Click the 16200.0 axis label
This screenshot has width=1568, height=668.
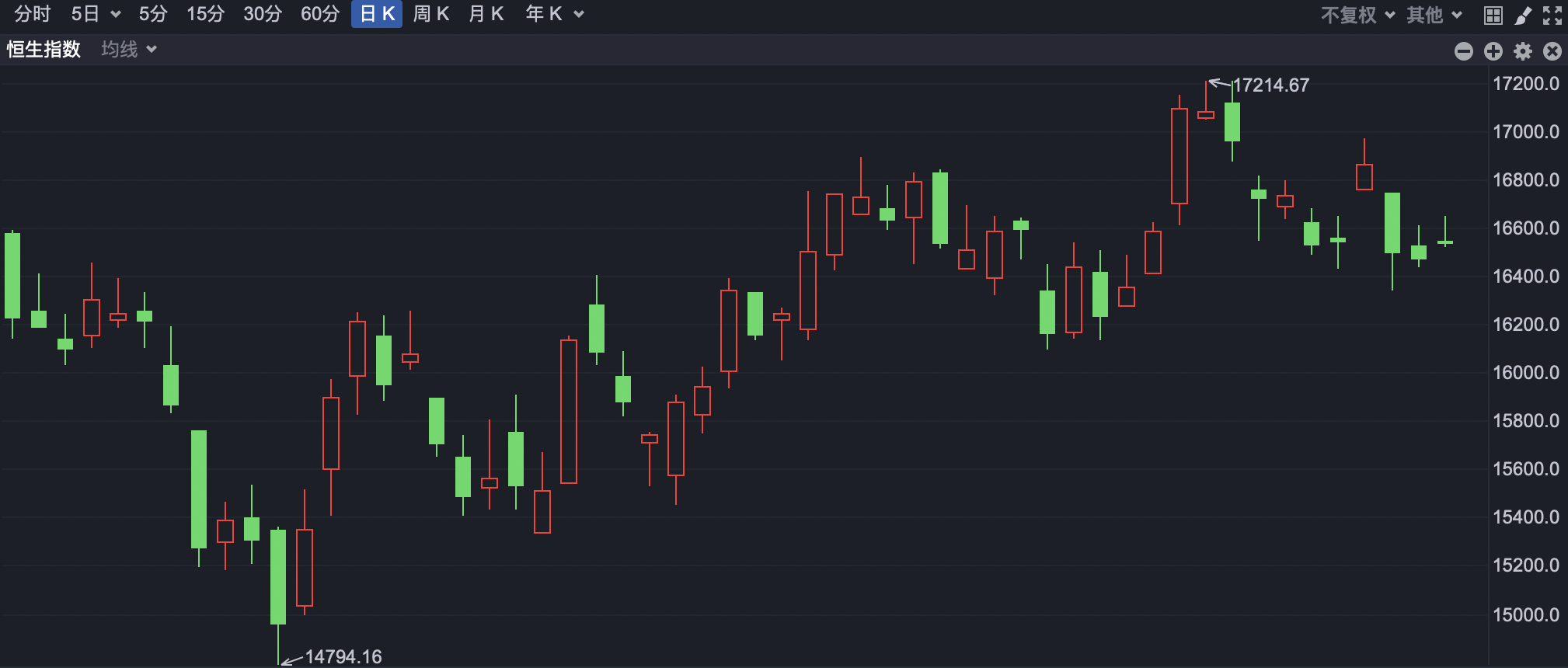pos(1526,325)
